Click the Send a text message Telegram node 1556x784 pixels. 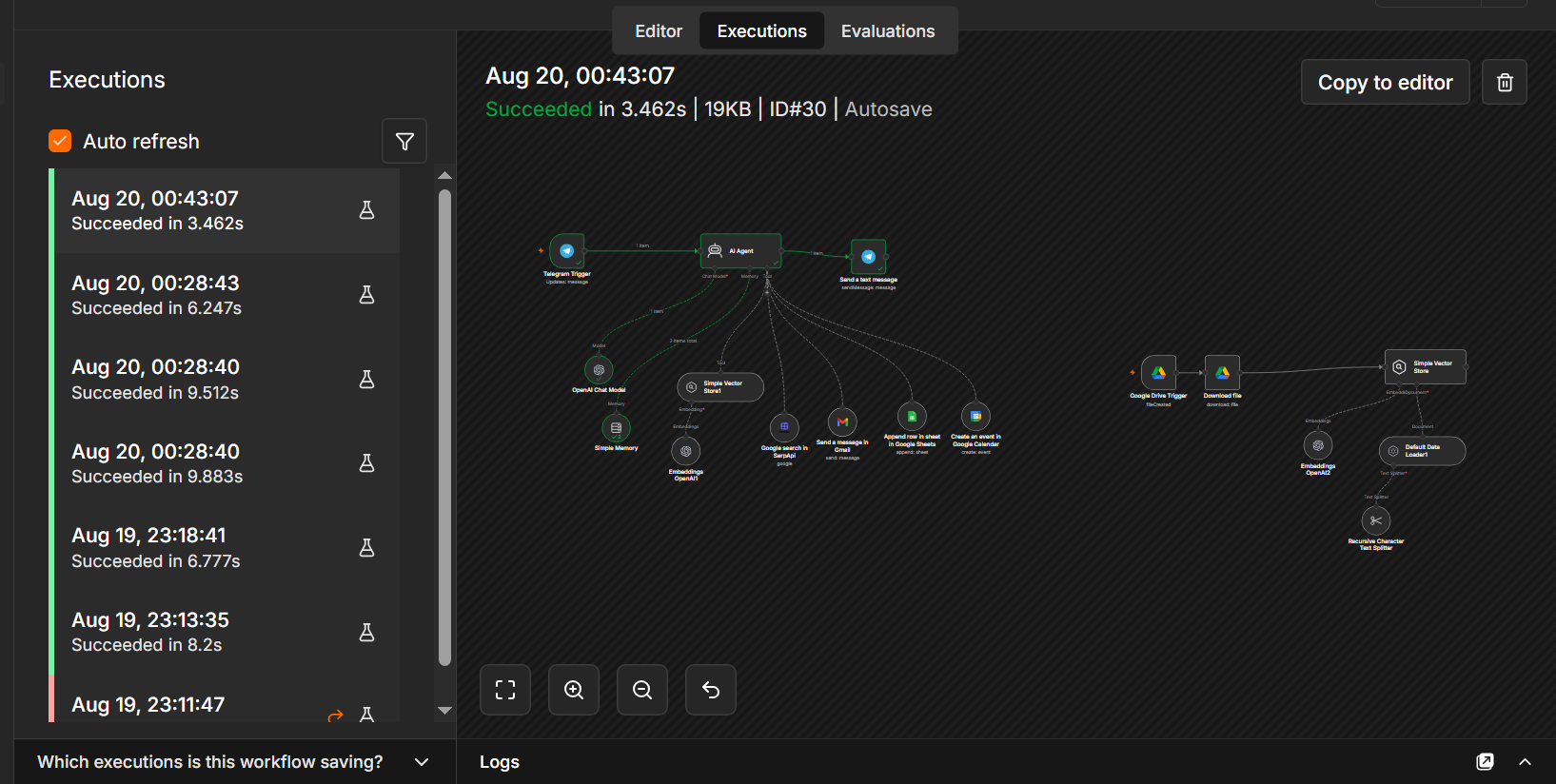click(868, 257)
